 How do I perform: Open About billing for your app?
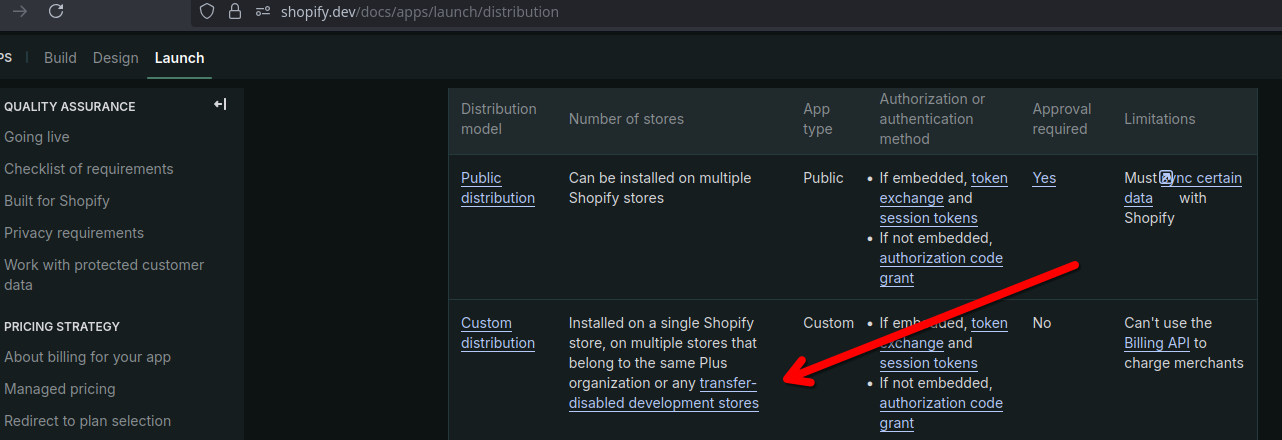pyautogui.click(x=88, y=357)
